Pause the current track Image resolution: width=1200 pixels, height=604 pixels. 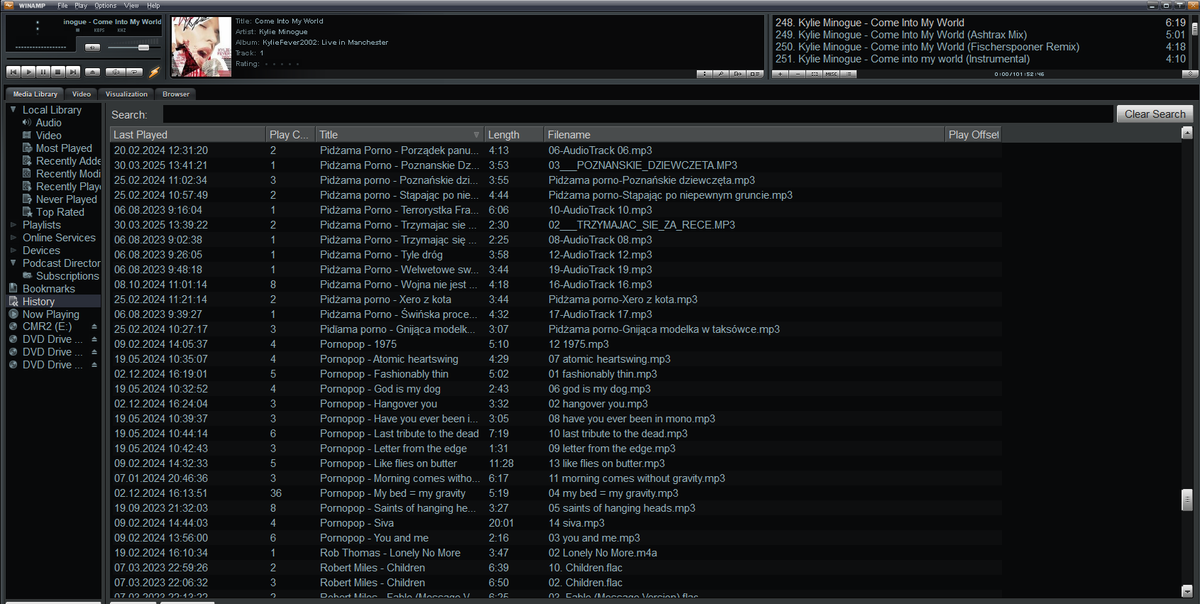pyautogui.click(x=43, y=72)
